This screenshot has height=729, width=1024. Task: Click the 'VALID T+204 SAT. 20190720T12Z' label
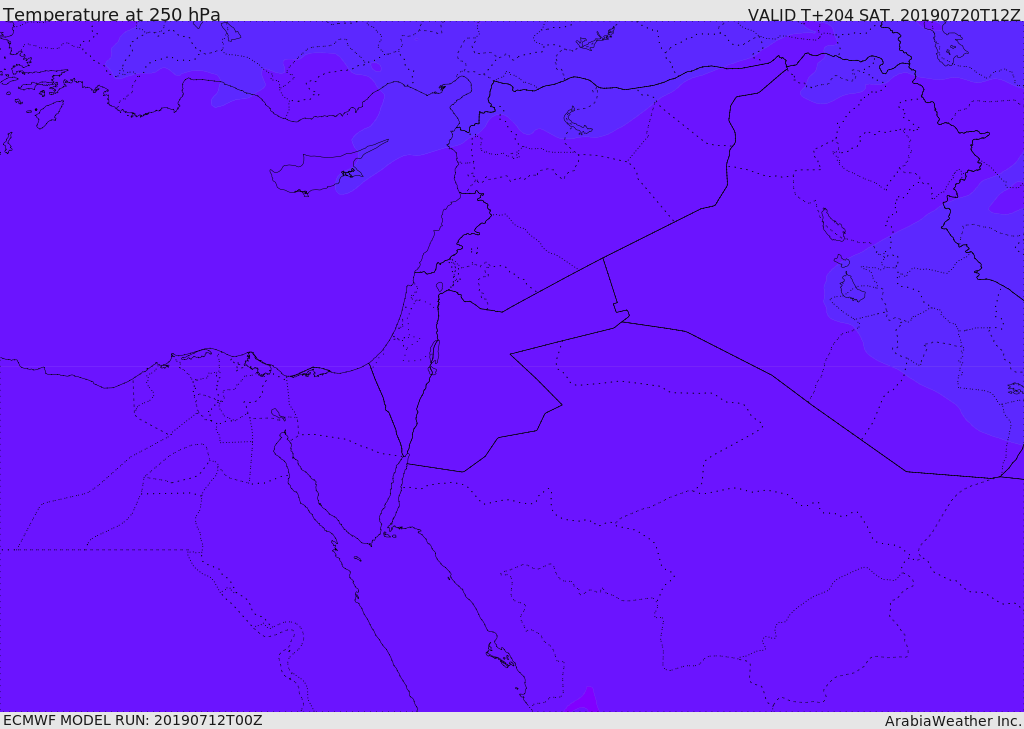pyautogui.click(x=884, y=14)
